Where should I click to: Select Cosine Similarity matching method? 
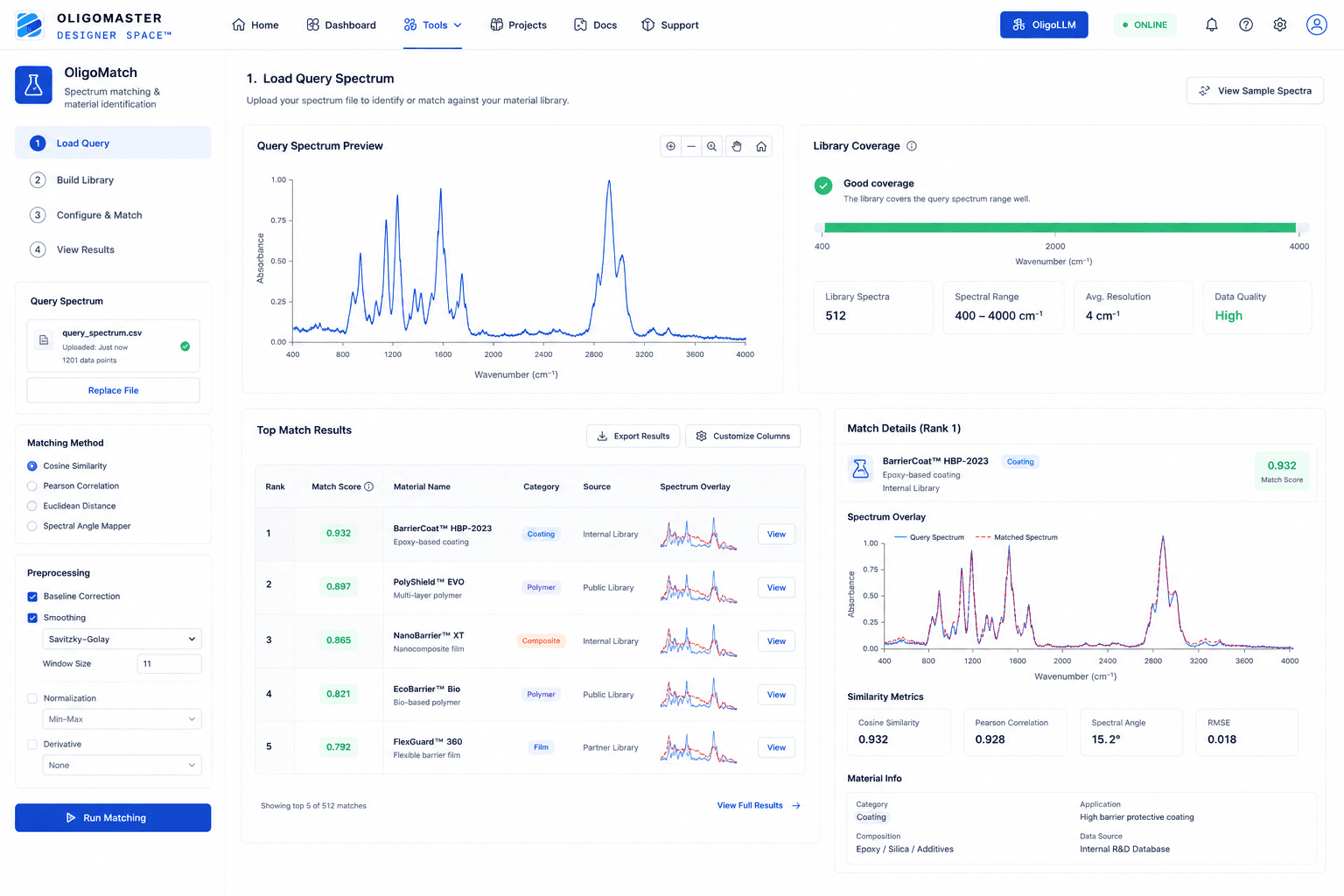pyautogui.click(x=32, y=466)
